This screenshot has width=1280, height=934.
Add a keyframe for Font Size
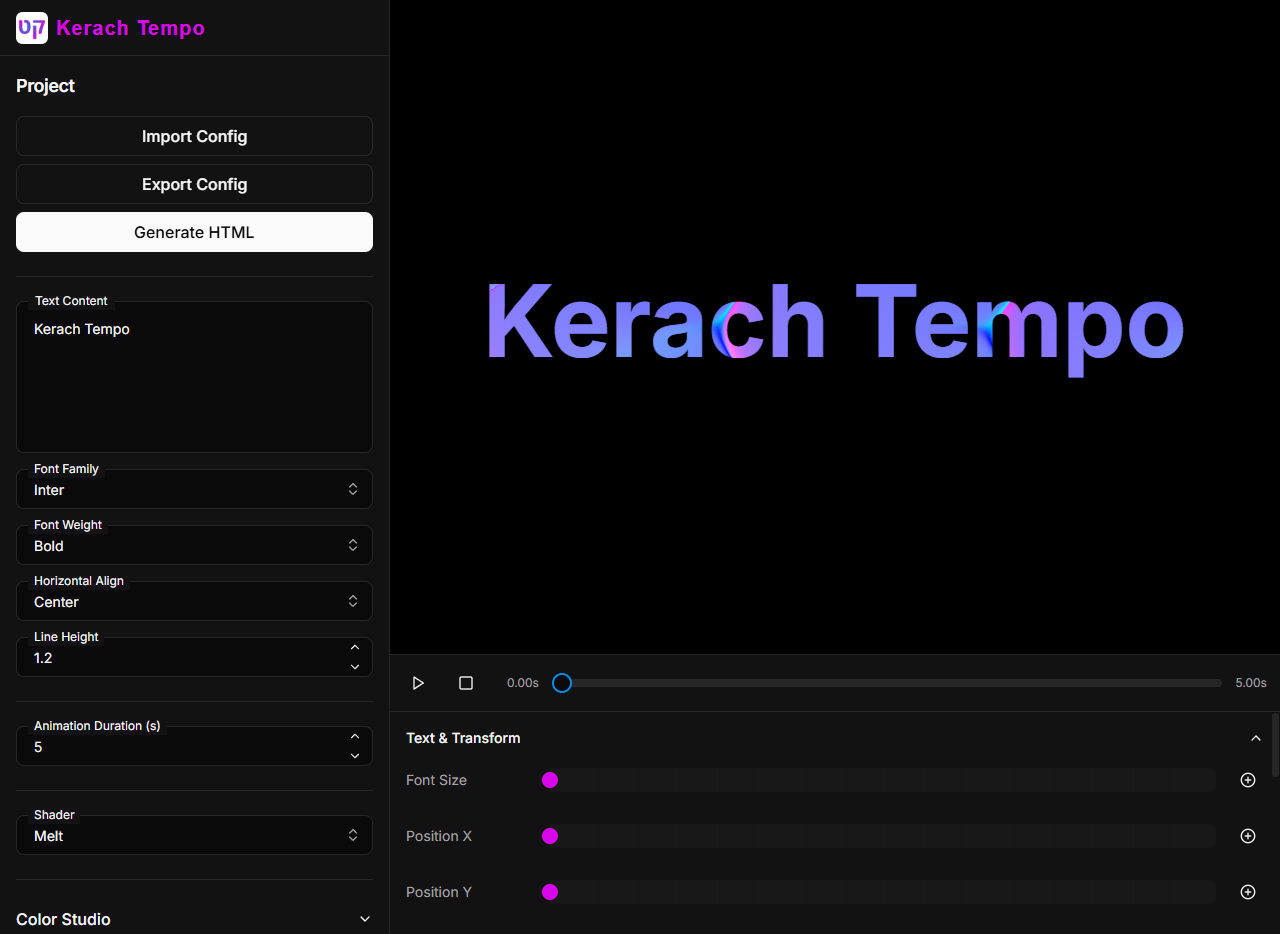pos(1247,780)
